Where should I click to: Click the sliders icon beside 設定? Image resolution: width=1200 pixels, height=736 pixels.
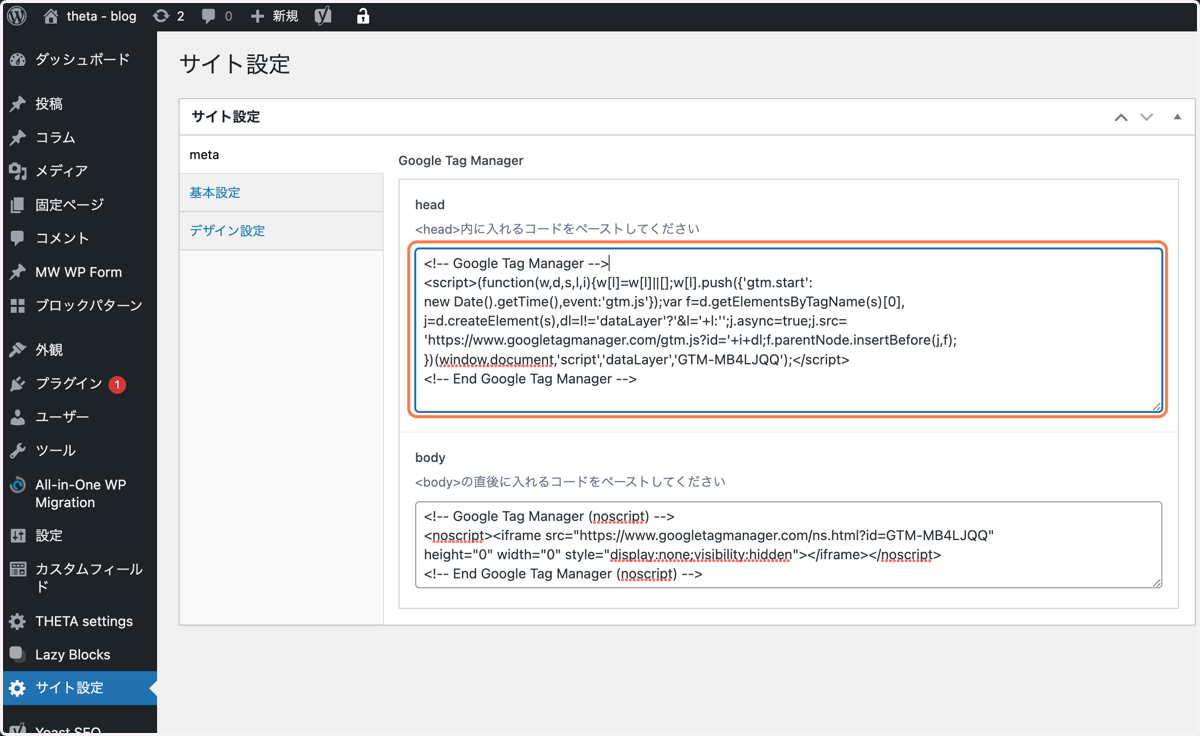coord(17,536)
